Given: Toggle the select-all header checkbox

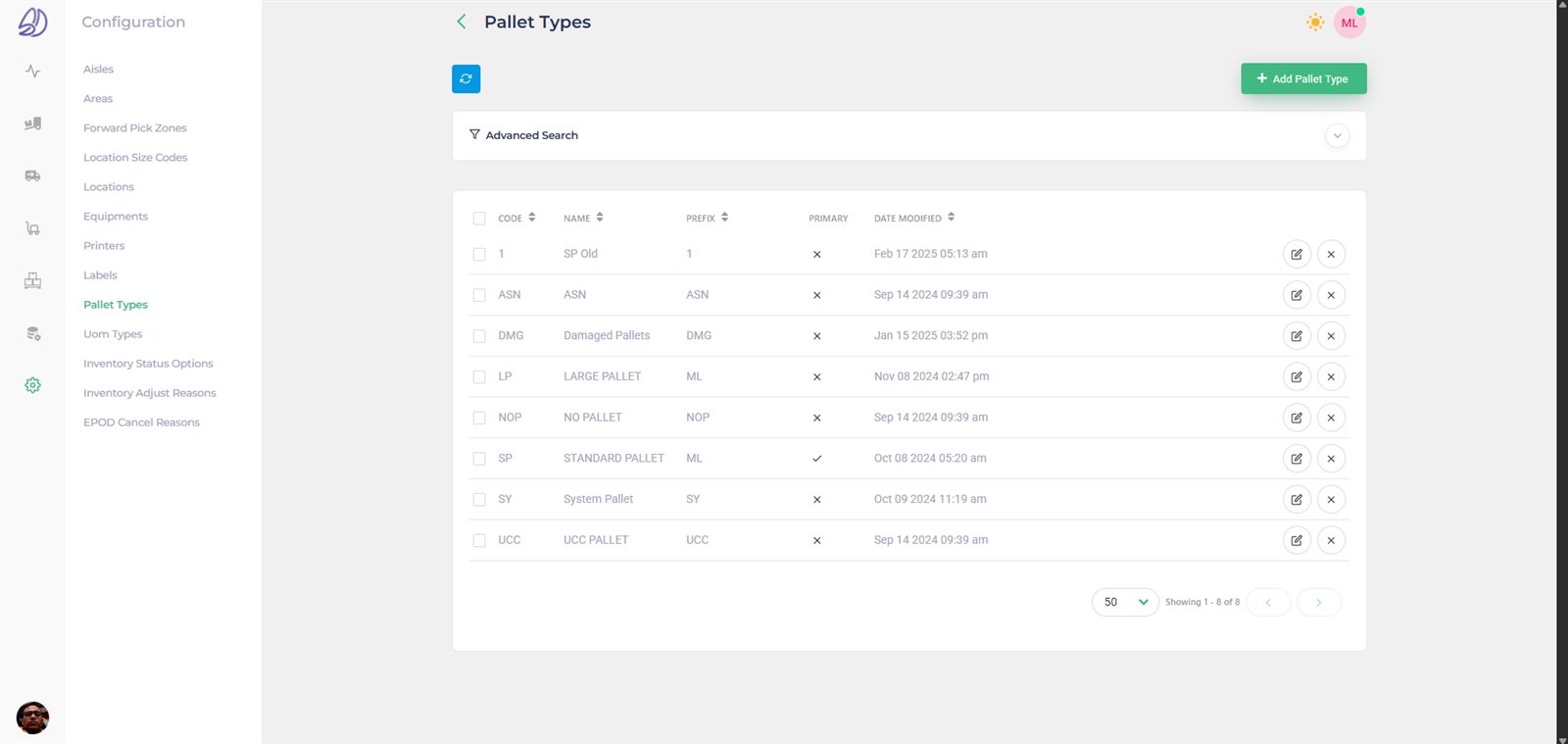Looking at the screenshot, I should (479, 219).
